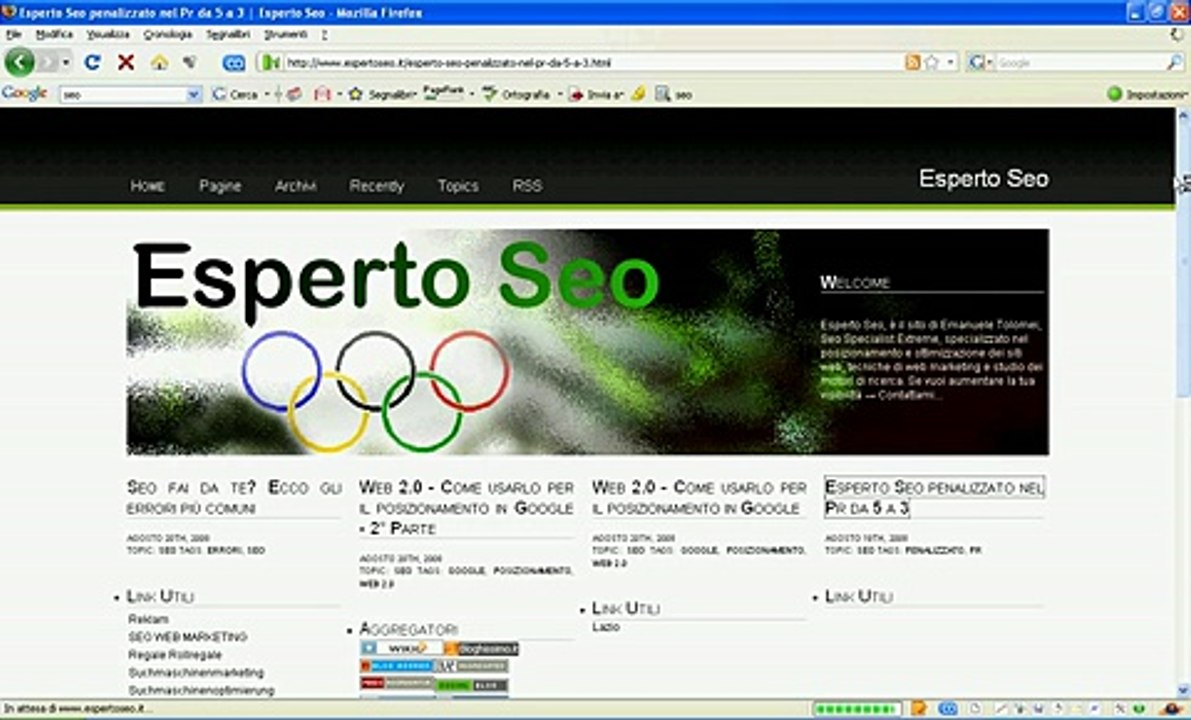This screenshot has width=1191, height=720.
Task: Click the orange icon in status bar
Action: (x=919, y=709)
